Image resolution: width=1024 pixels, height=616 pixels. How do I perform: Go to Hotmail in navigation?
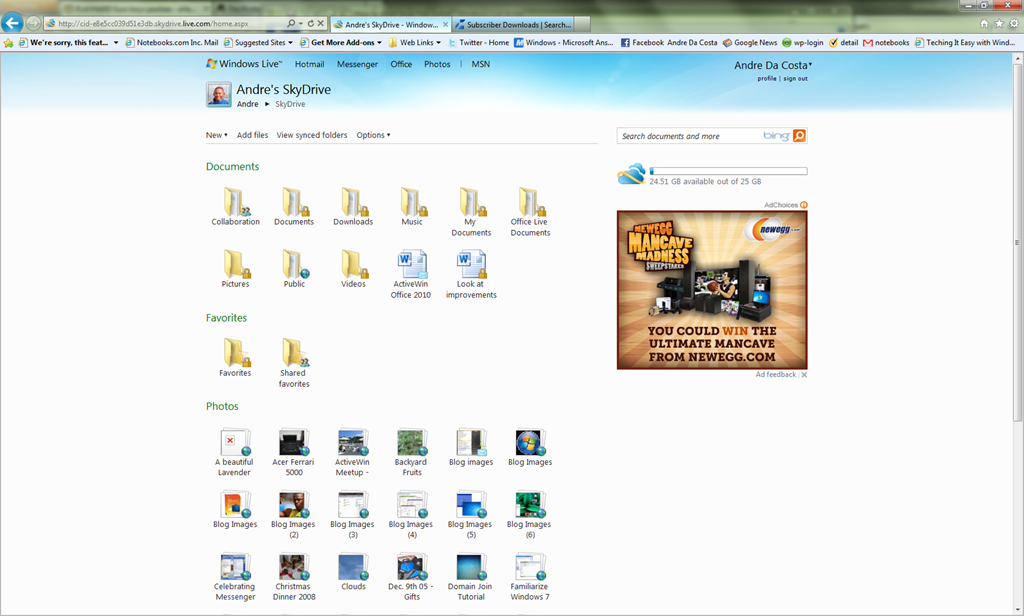tap(309, 64)
